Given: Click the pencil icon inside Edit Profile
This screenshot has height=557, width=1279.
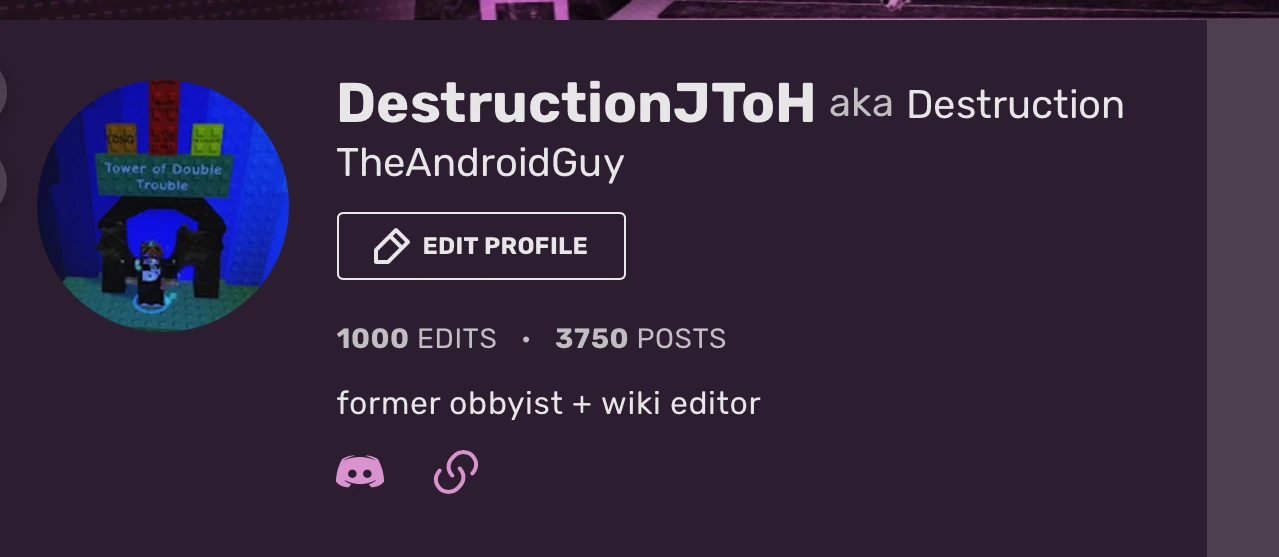Looking at the screenshot, I should point(391,246).
